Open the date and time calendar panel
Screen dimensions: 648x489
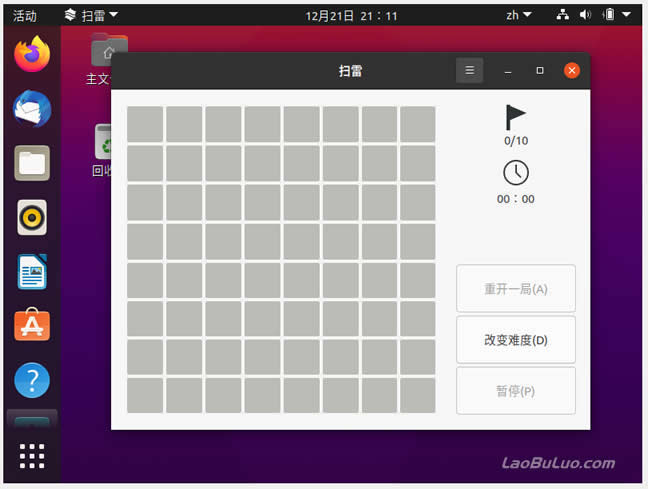pos(351,16)
